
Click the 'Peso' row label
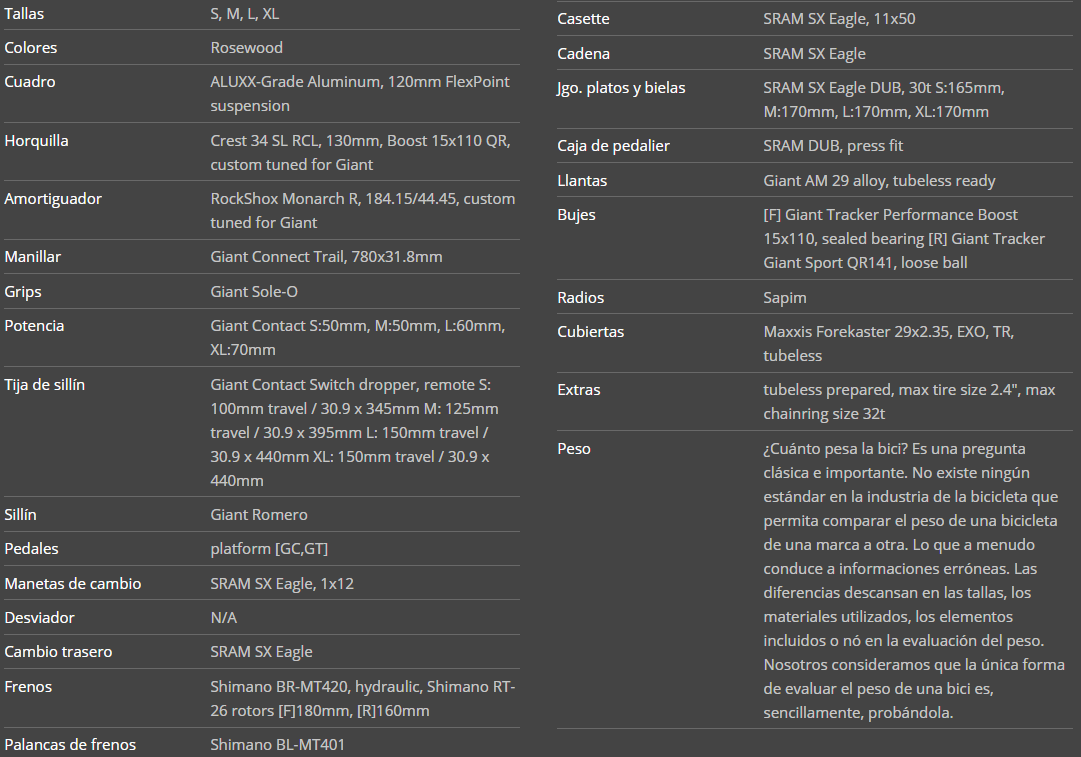574,449
